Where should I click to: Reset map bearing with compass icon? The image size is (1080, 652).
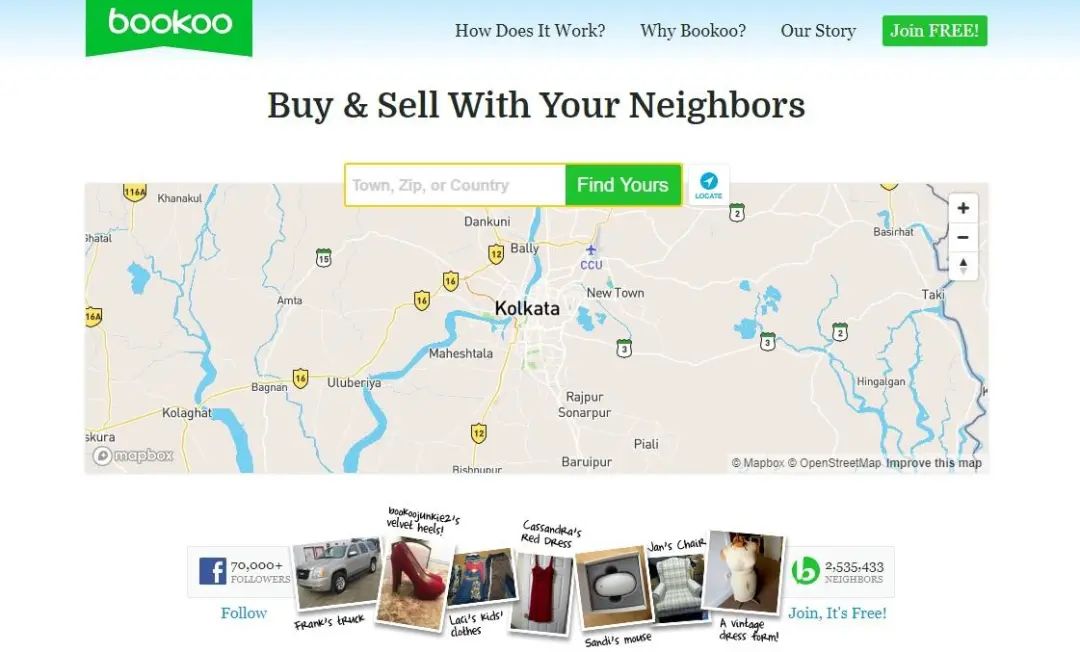point(963,266)
